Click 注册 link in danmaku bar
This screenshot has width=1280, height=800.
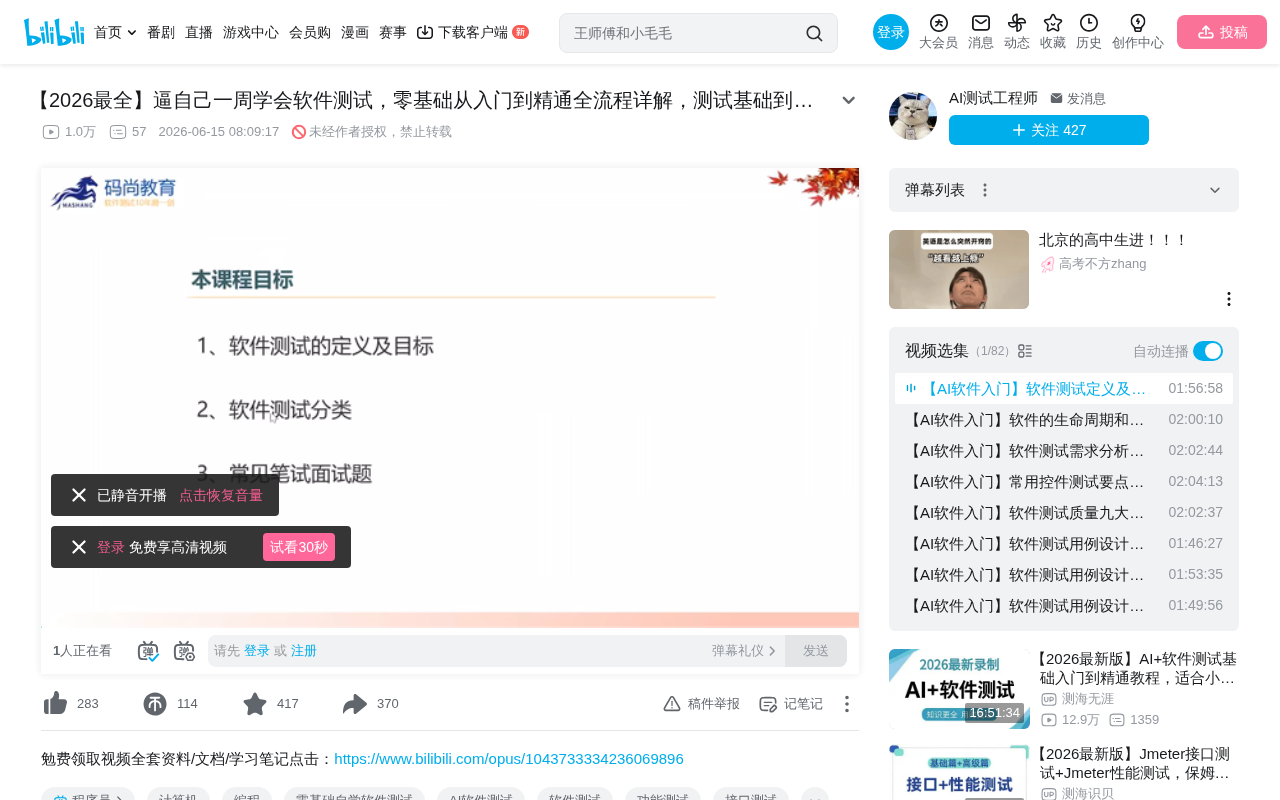[304, 651]
